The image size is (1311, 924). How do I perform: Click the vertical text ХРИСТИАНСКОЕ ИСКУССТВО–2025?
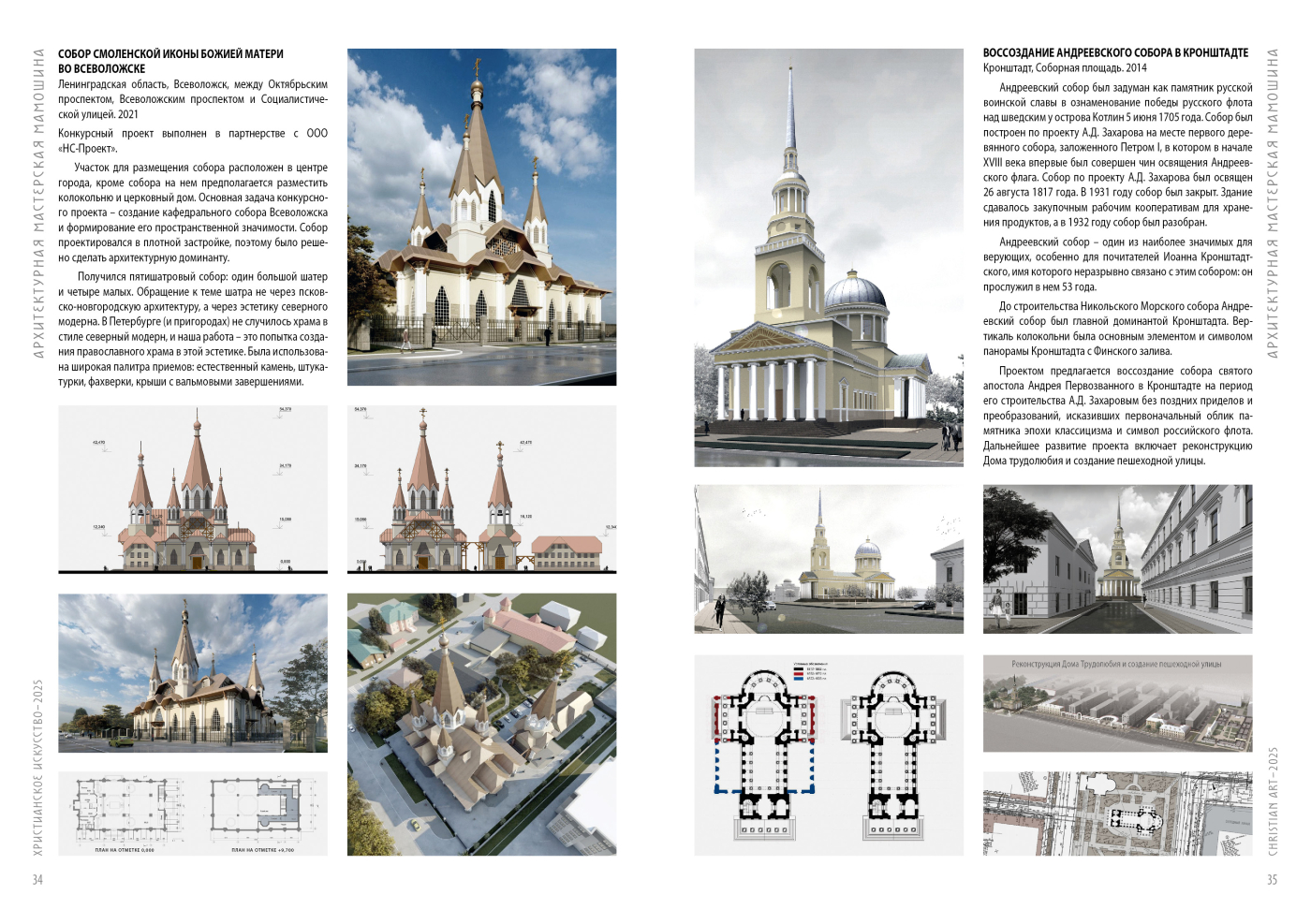click(38, 768)
